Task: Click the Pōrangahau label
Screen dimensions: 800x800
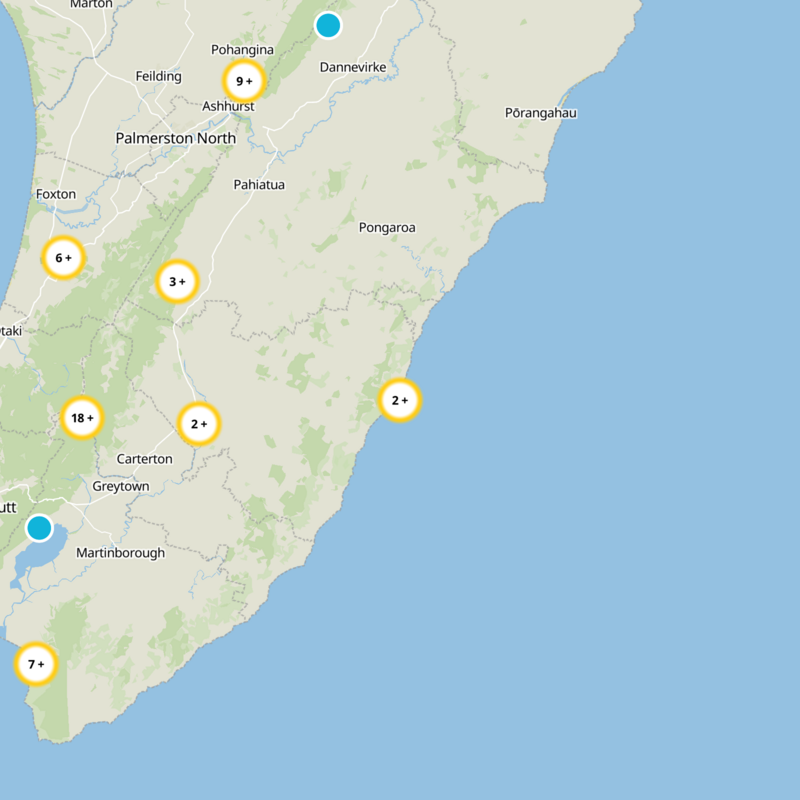Action: click(x=541, y=113)
